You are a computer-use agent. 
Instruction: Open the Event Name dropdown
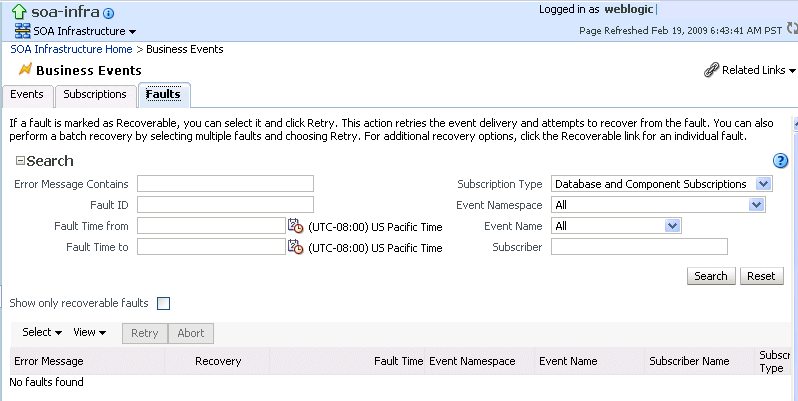click(x=672, y=225)
